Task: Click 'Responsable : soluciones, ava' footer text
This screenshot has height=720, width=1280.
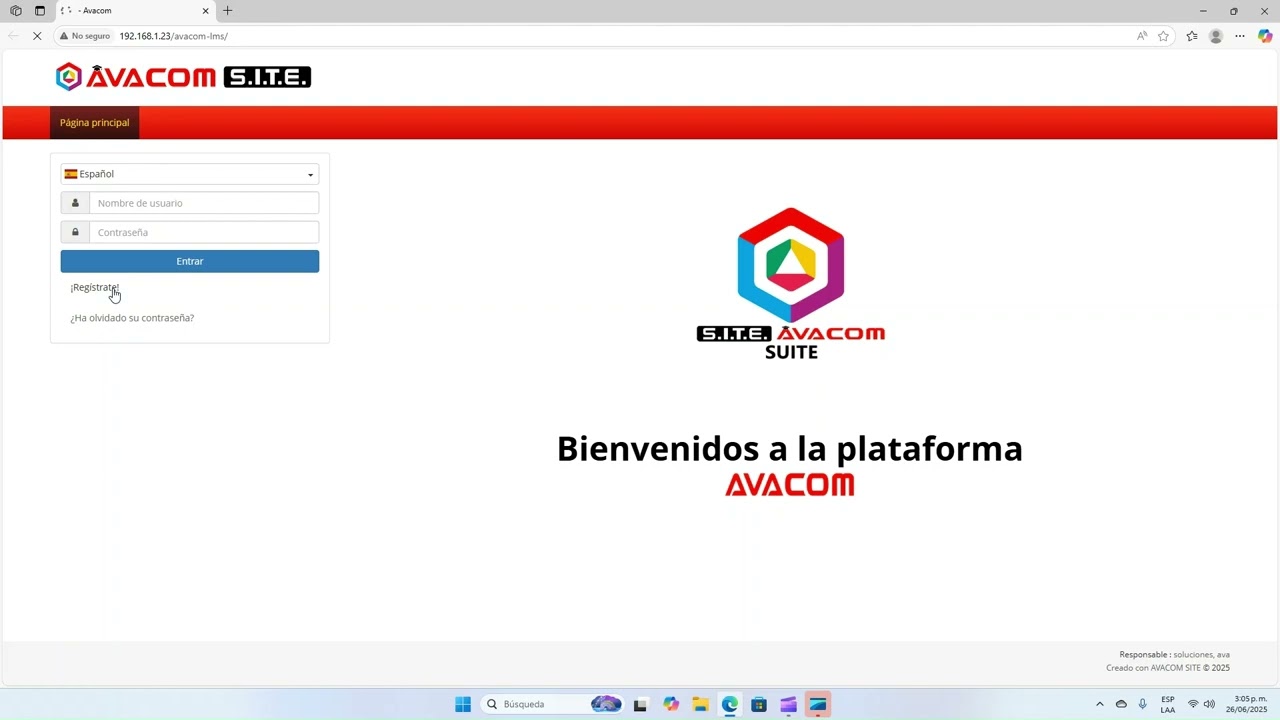Action: pos(1175,655)
